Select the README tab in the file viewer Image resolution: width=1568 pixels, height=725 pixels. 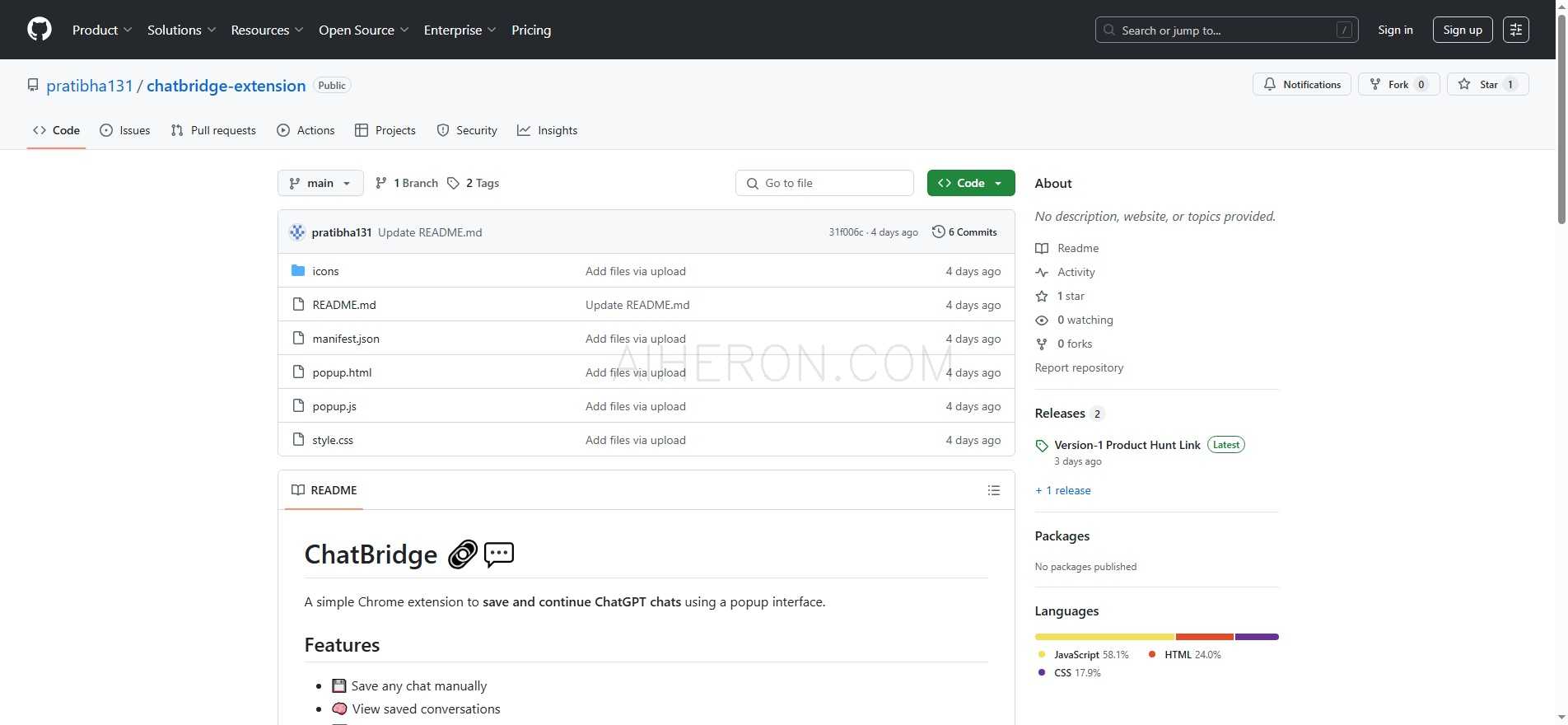click(x=324, y=490)
